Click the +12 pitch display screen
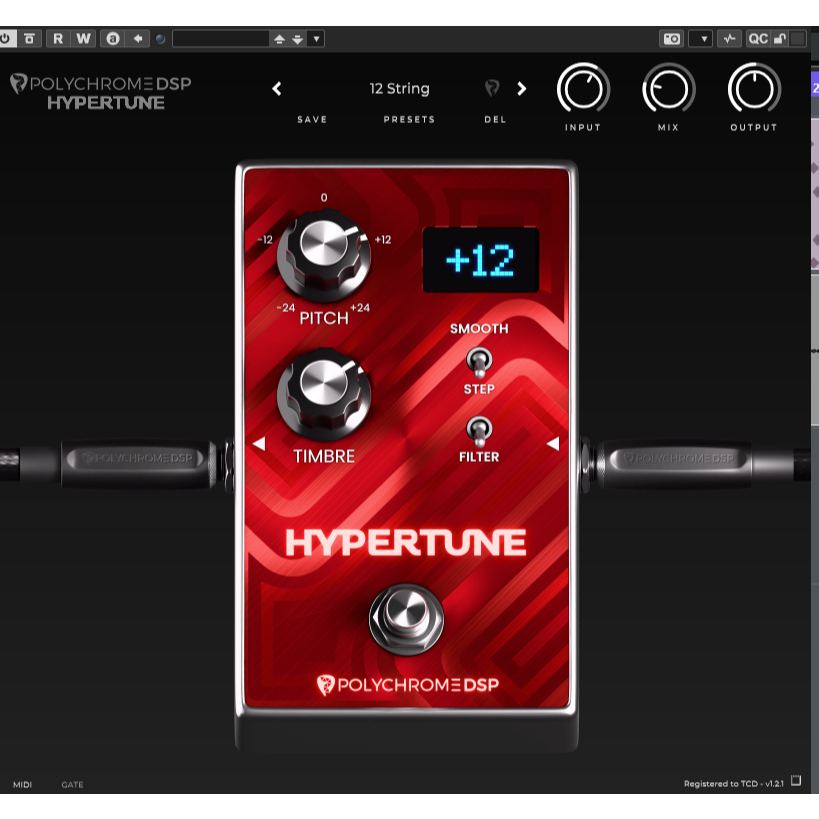The image size is (819, 819). click(x=481, y=260)
